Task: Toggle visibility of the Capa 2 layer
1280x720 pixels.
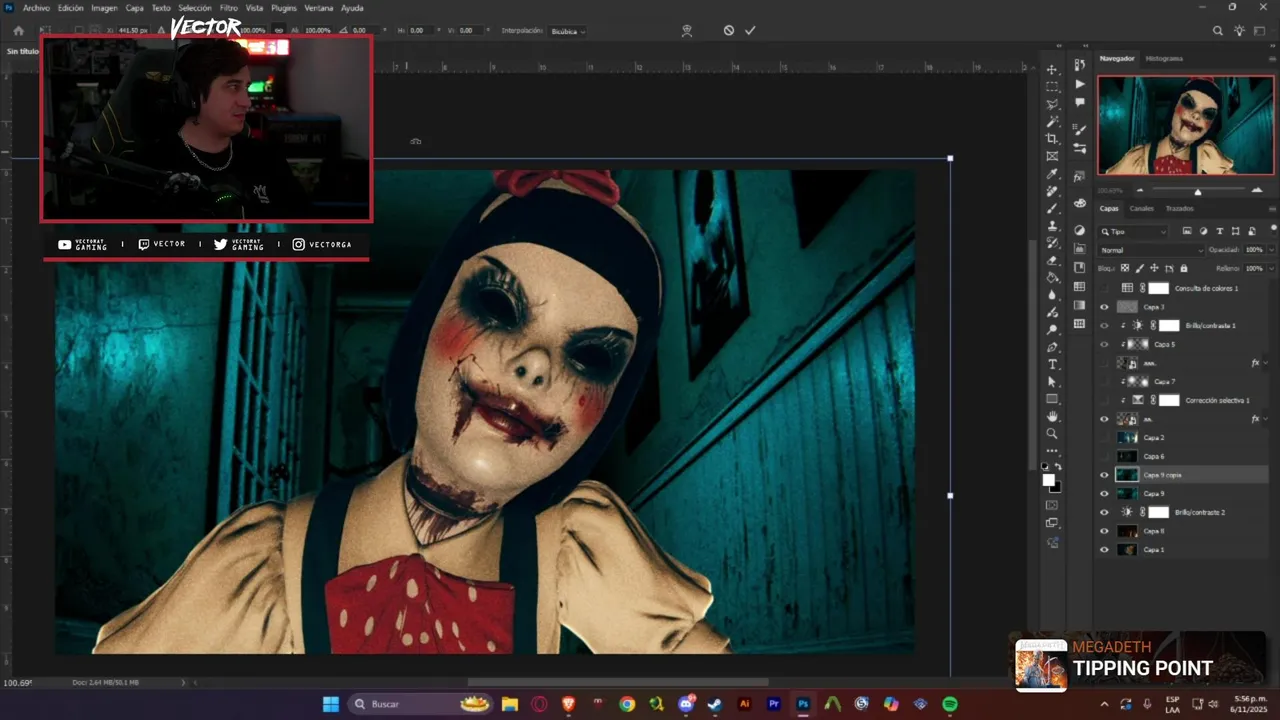Action: coord(1104,438)
